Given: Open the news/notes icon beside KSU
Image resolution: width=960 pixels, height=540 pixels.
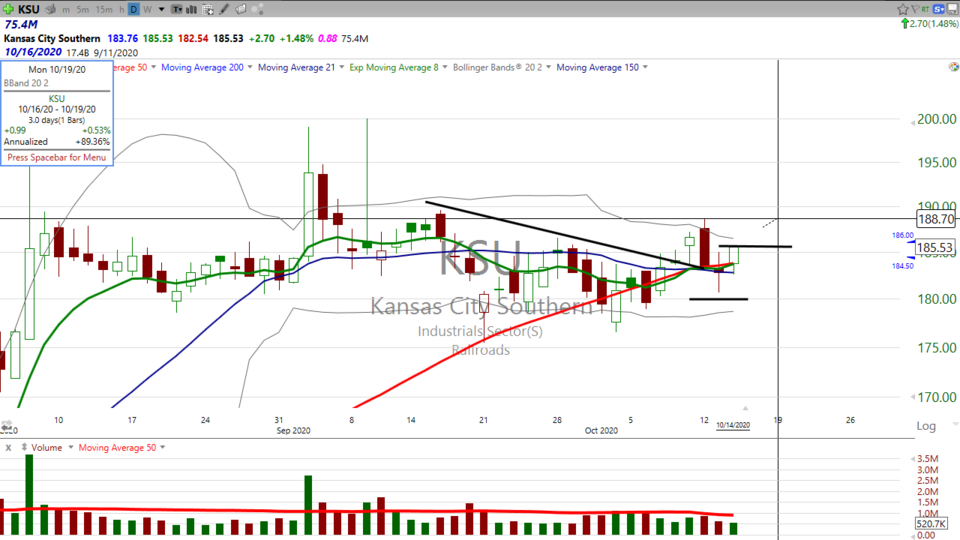Looking at the screenshot, I should 50,9.
